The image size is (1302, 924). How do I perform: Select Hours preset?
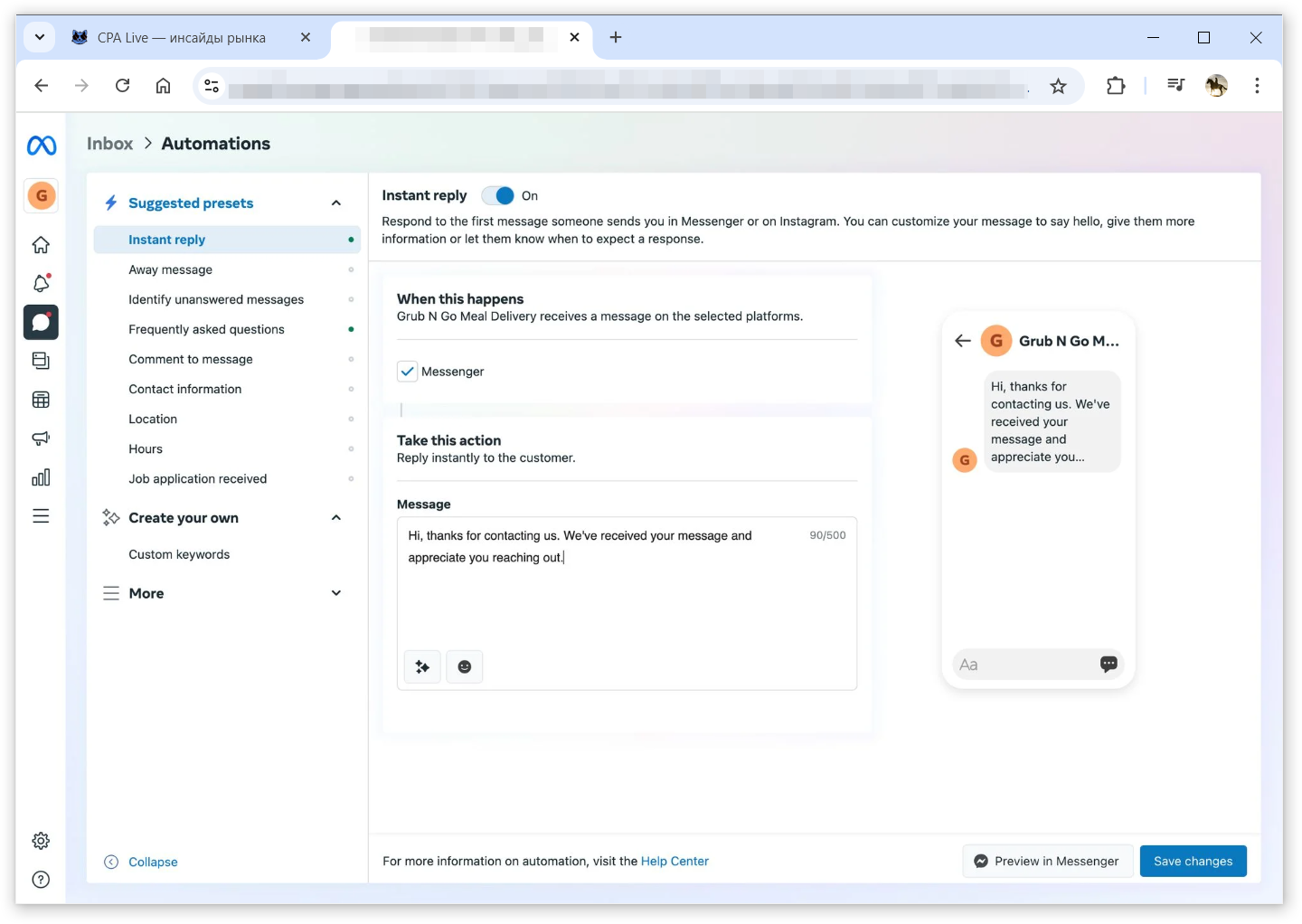tap(227, 448)
